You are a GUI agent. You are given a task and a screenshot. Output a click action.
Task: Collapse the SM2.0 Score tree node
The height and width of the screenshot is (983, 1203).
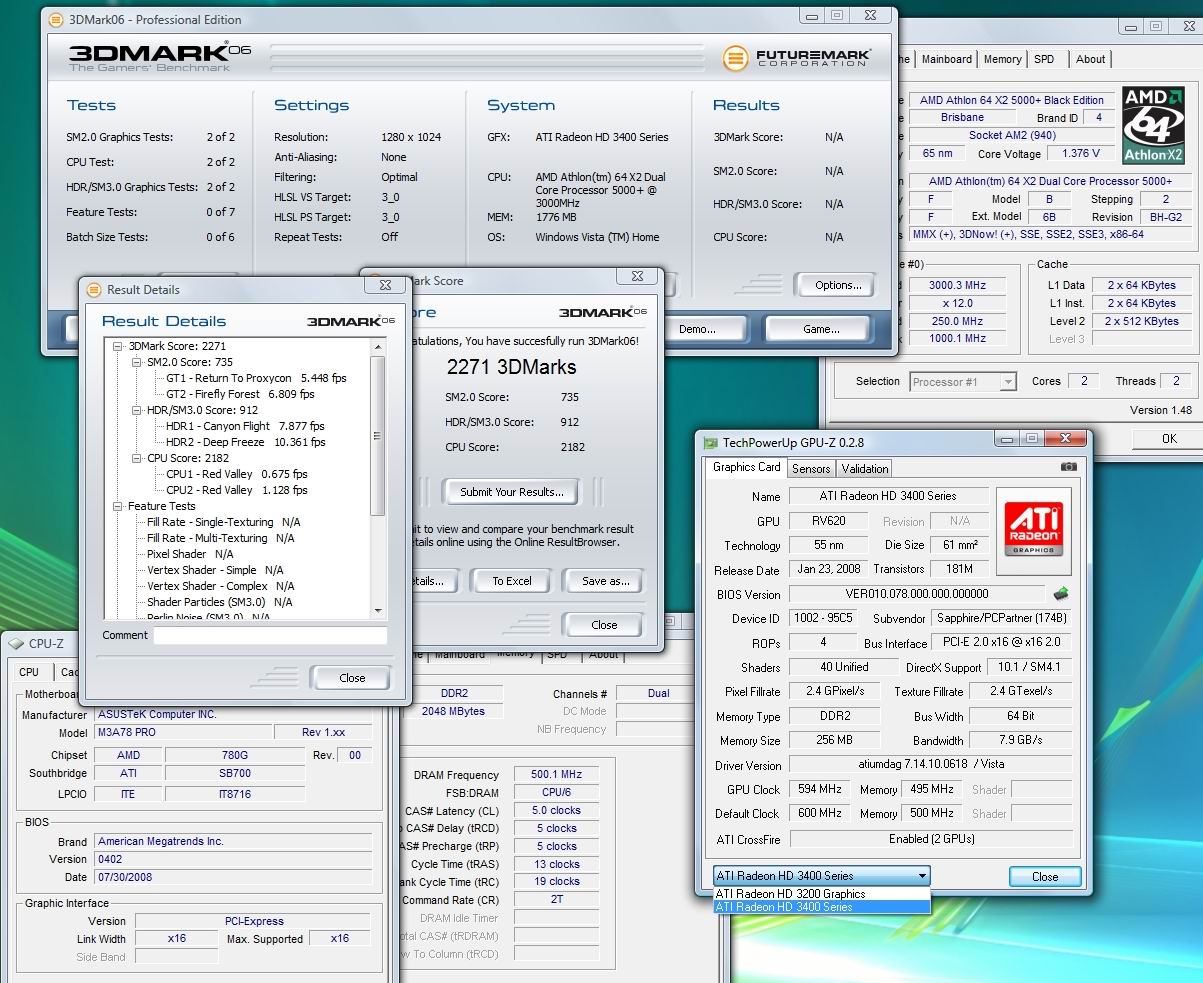[138, 362]
